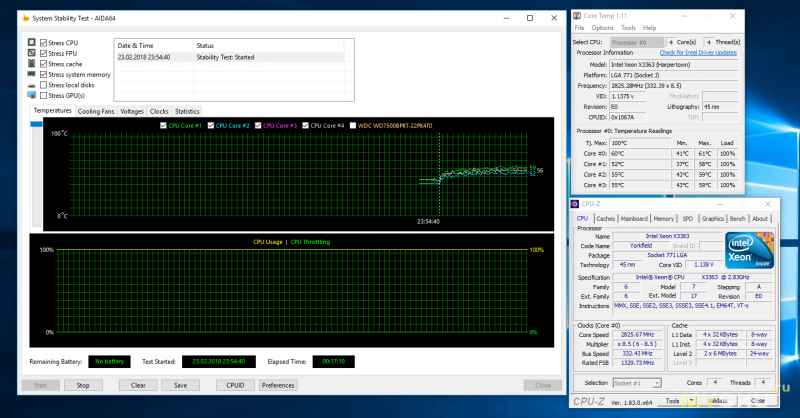Show WDC WD7500BPKT disk temperature on graph
This screenshot has width=800, height=418.
click(353, 126)
